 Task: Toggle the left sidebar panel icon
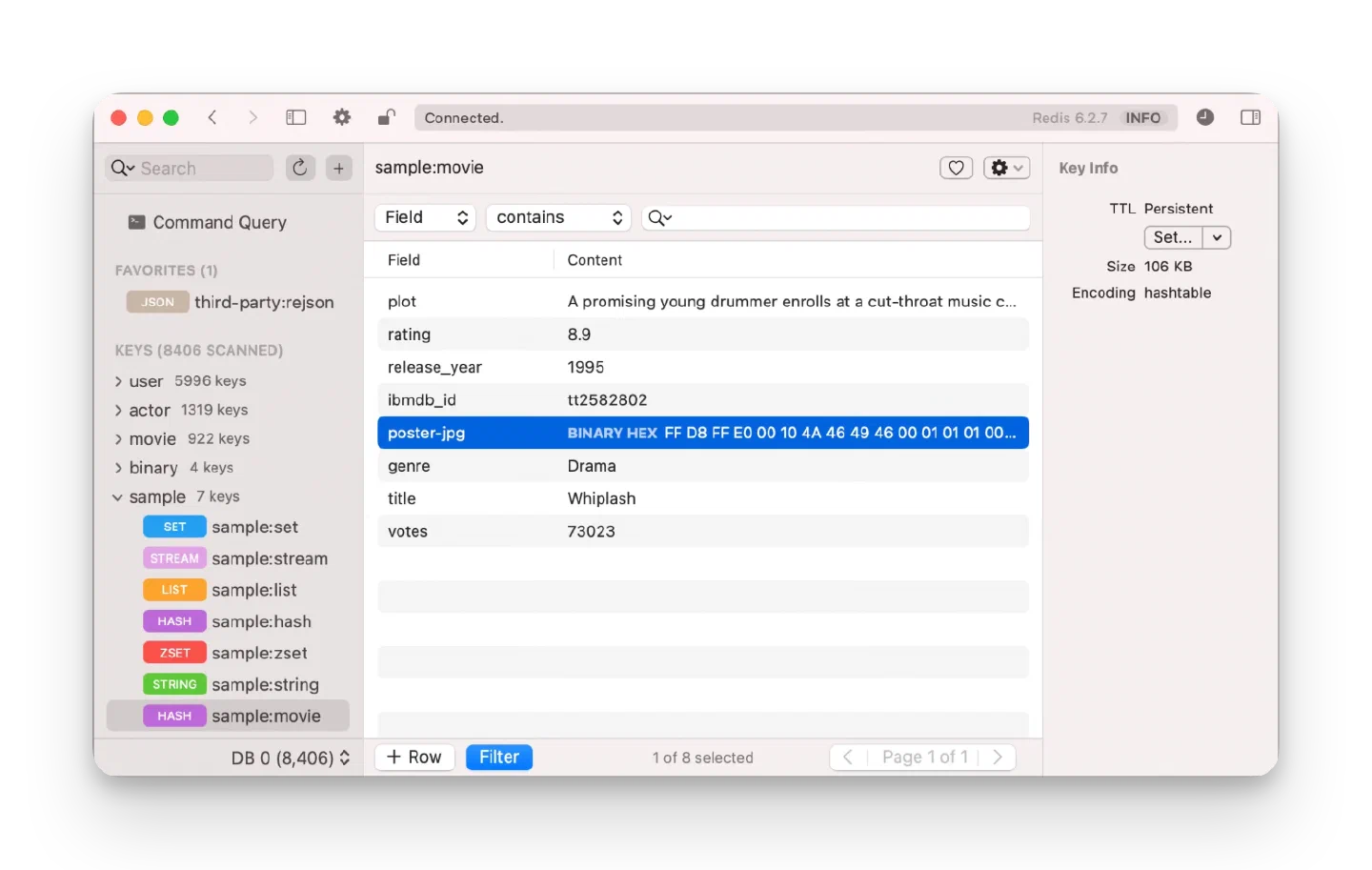[296, 117]
